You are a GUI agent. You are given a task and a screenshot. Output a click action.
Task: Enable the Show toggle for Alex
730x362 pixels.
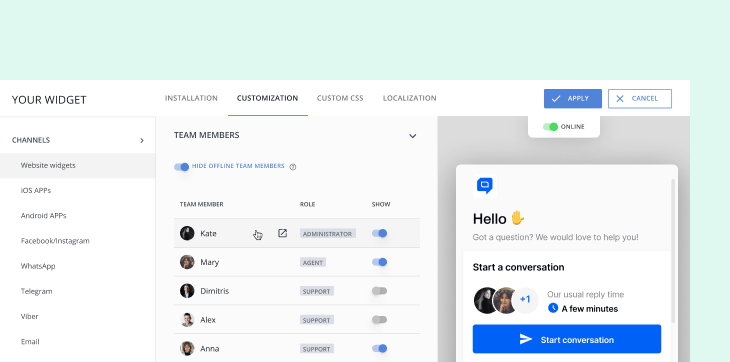pos(379,320)
